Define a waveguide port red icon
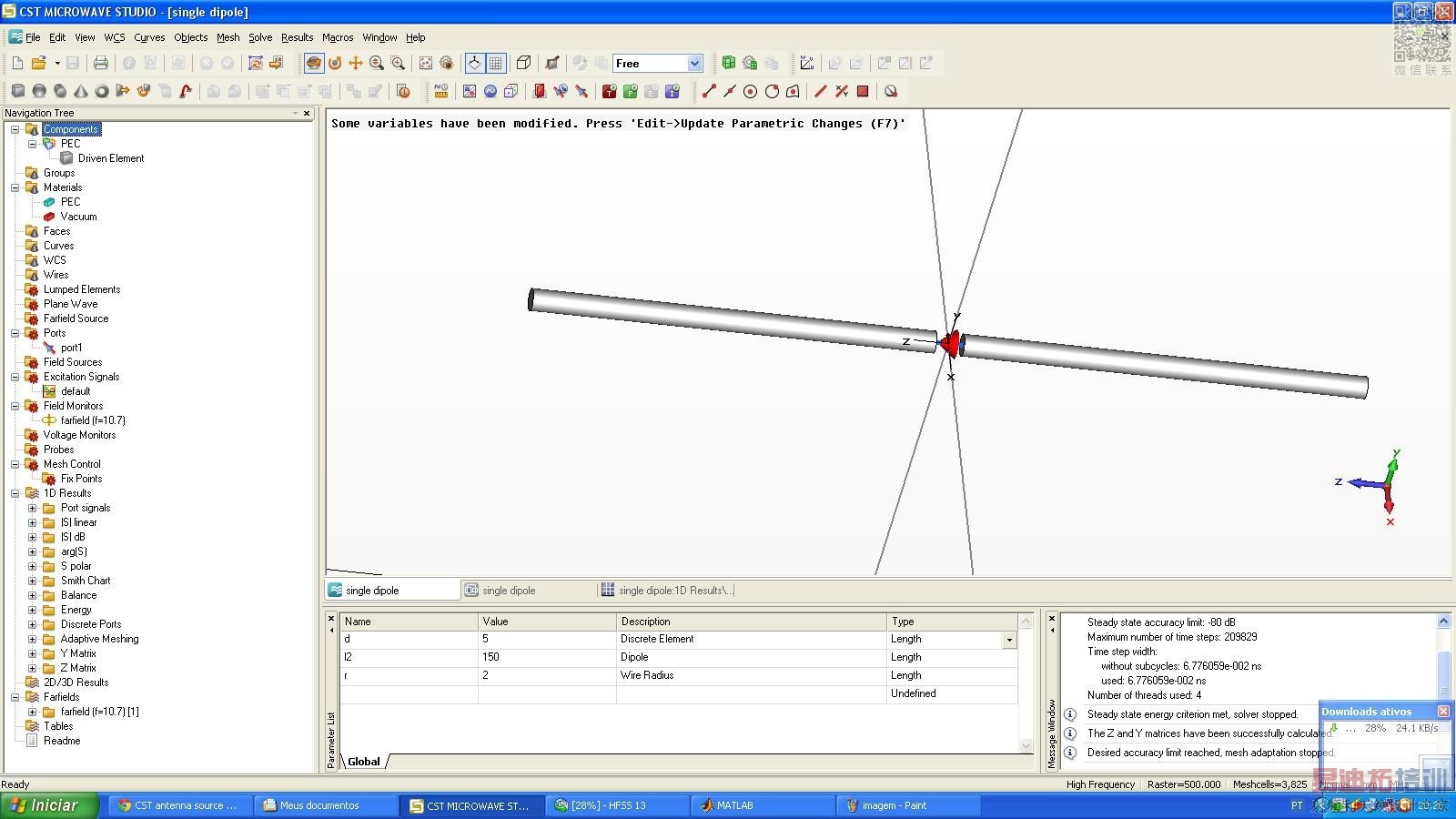Screen dimensions: 1456x819 540,91
